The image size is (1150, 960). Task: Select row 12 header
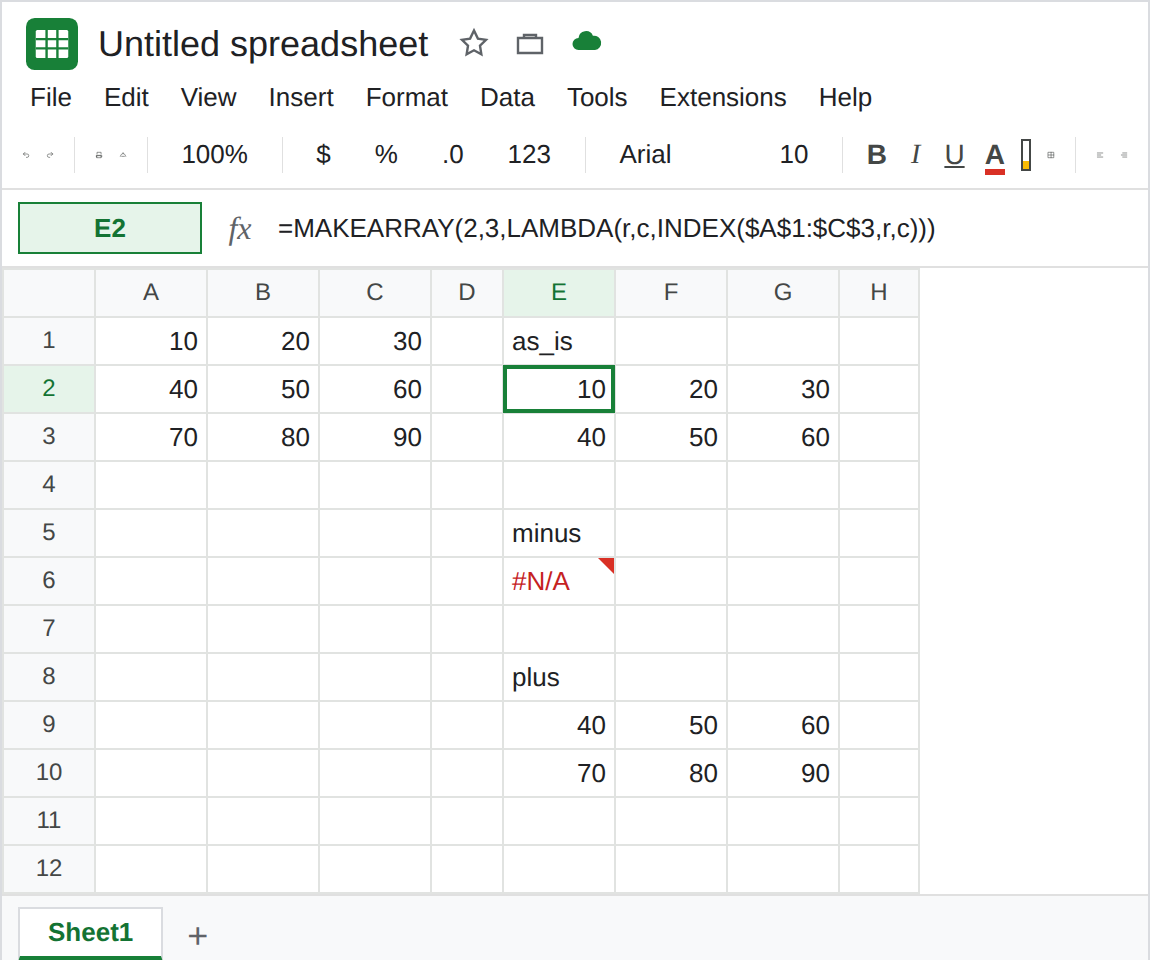[x=48, y=868]
